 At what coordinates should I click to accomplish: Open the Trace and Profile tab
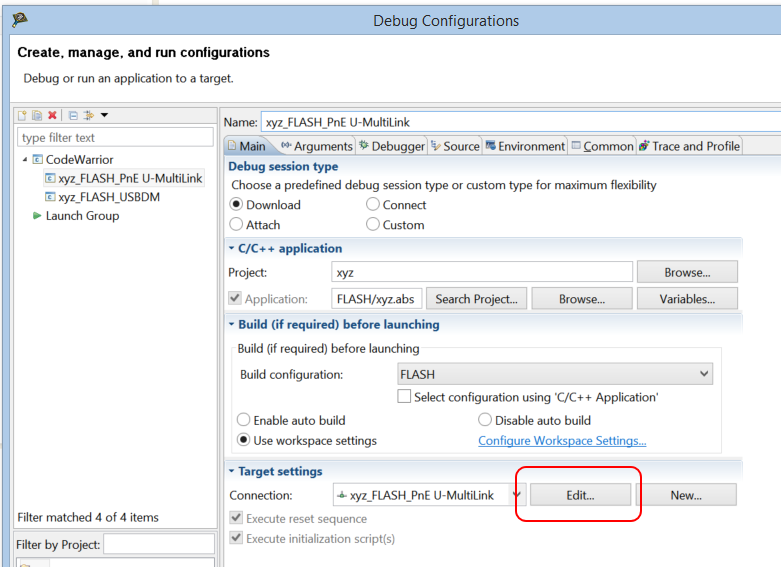click(689, 146)
